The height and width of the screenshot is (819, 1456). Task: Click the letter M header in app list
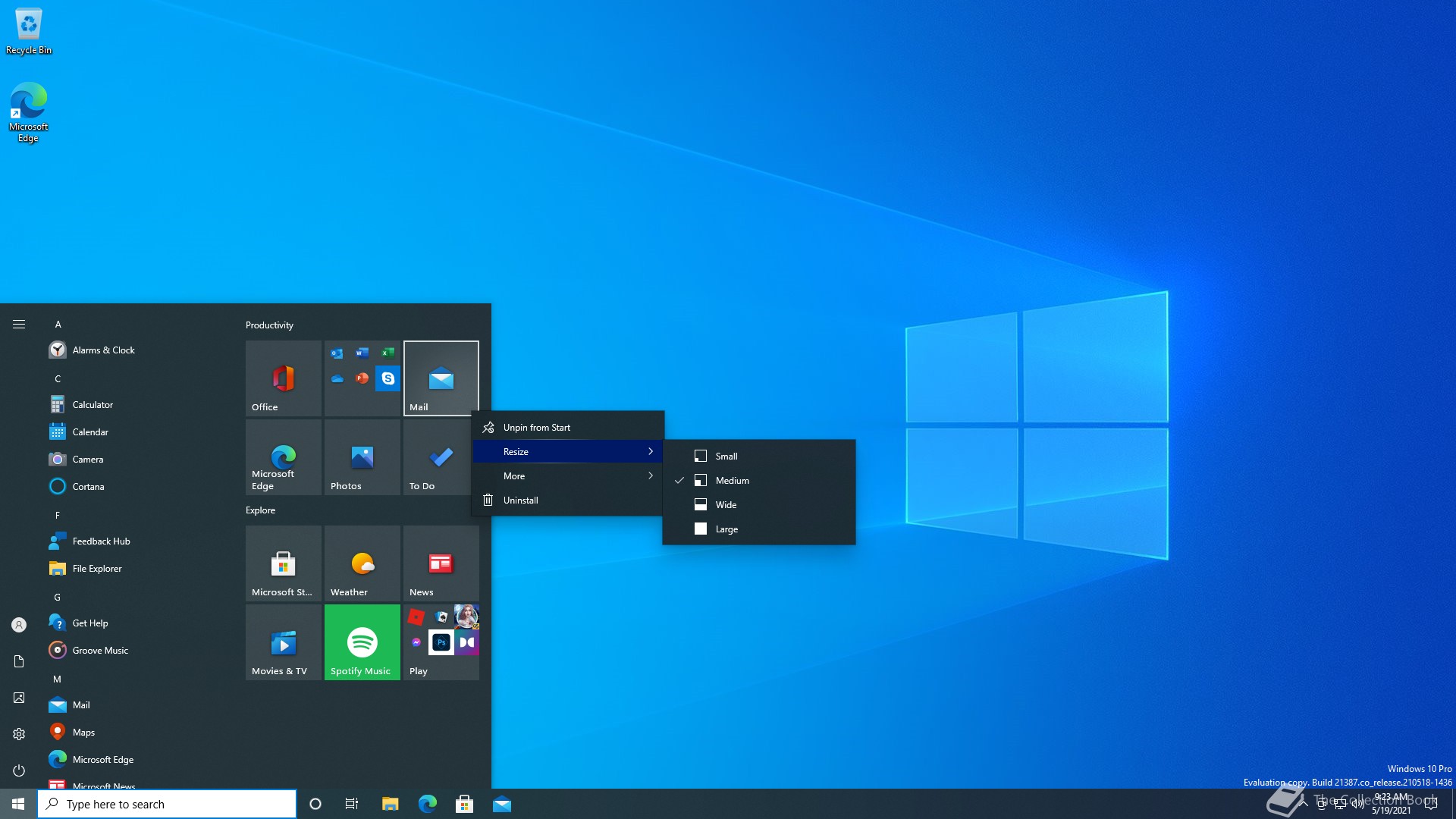point(58,679)
